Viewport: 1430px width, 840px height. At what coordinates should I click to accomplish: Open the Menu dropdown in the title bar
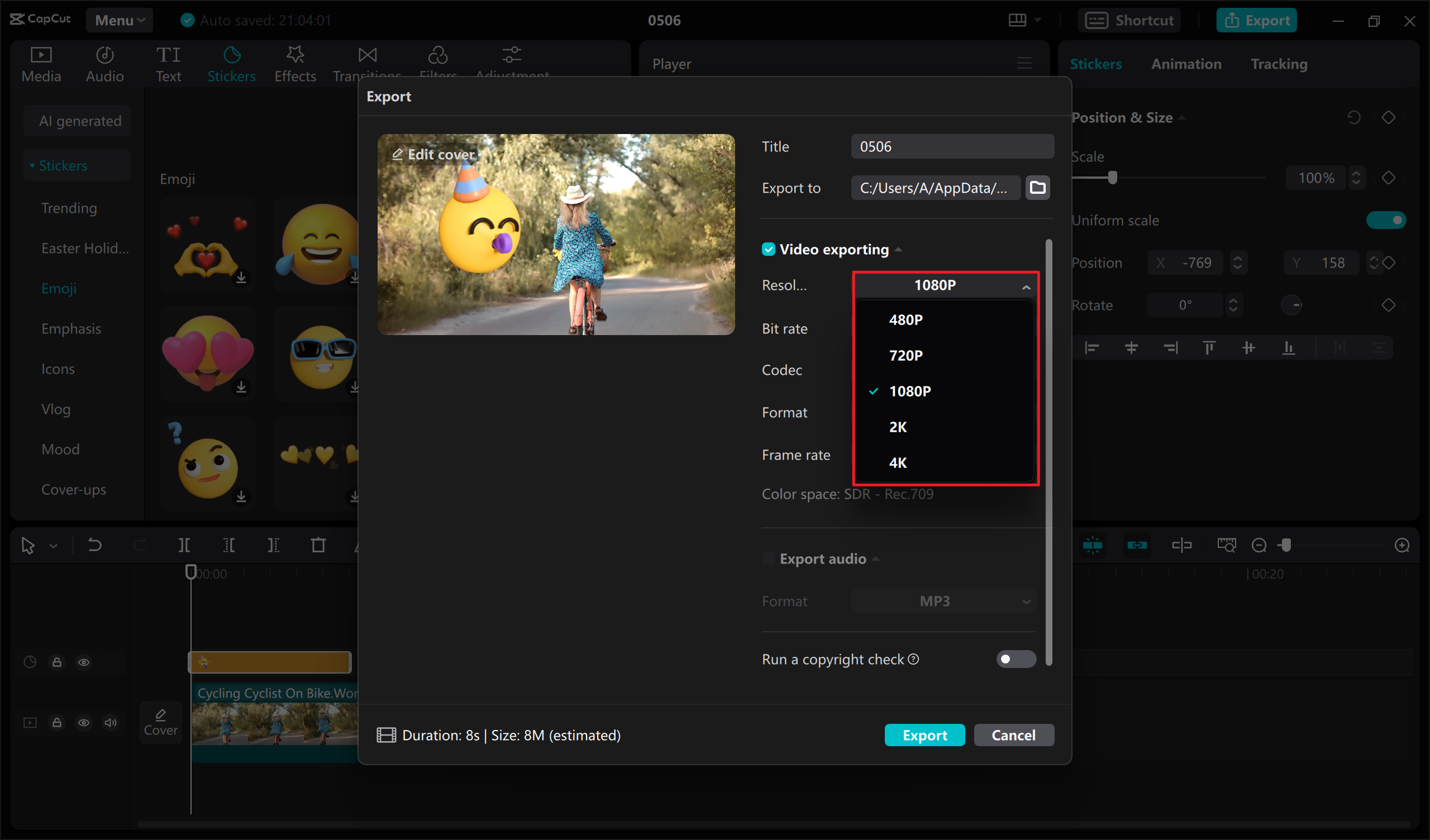click(x=118, y=20)
